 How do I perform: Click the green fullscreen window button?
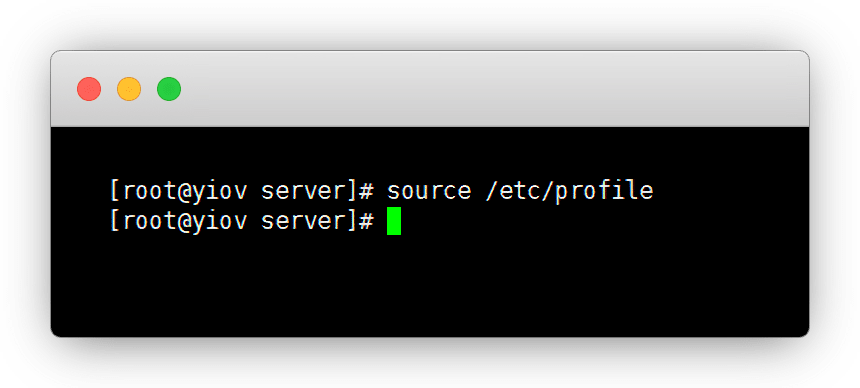169,89
